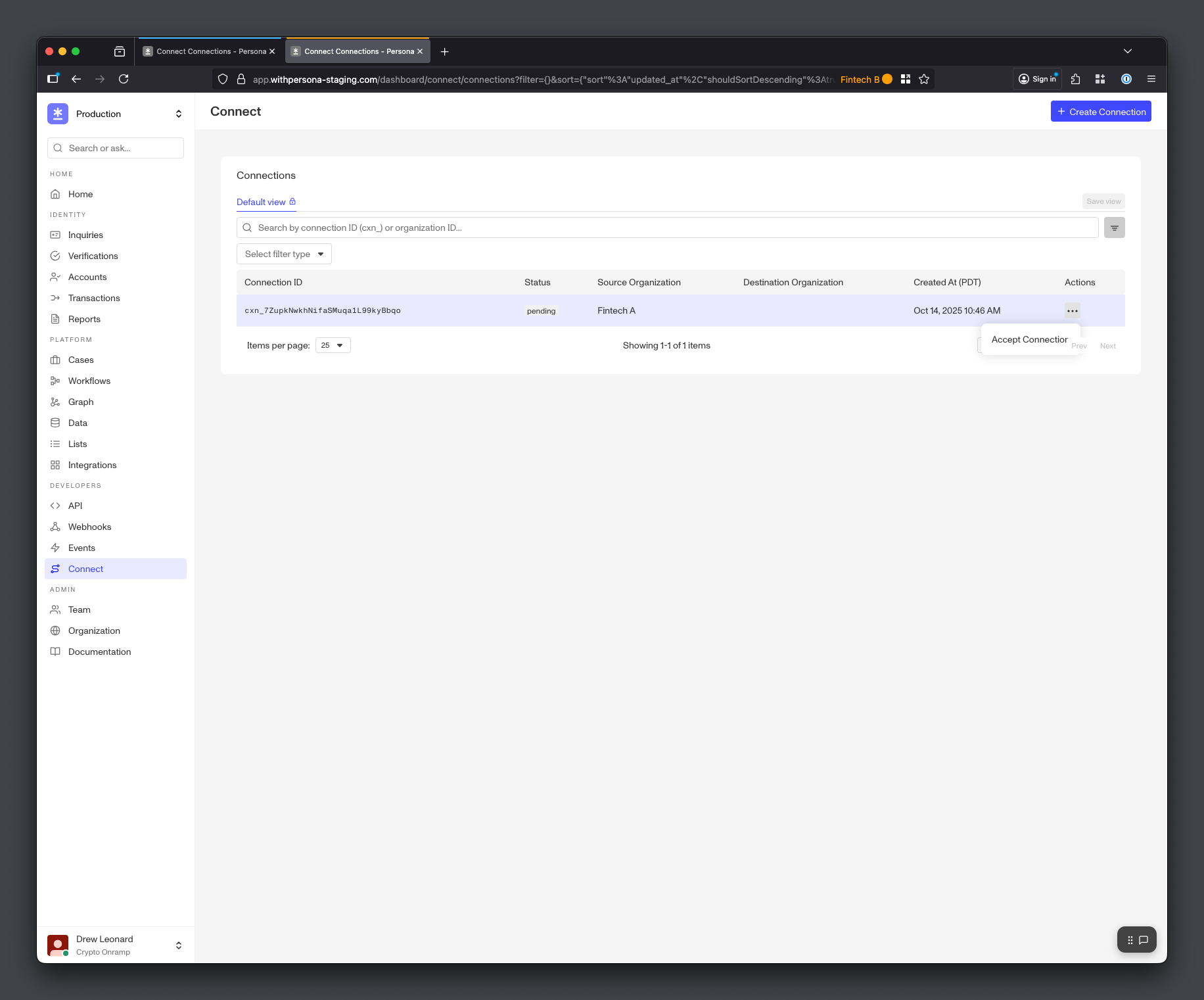The height and width of the screenshot is (1000, 1204).
Task: Click the back arrow in browser toolbar
Action: [76, 80]
